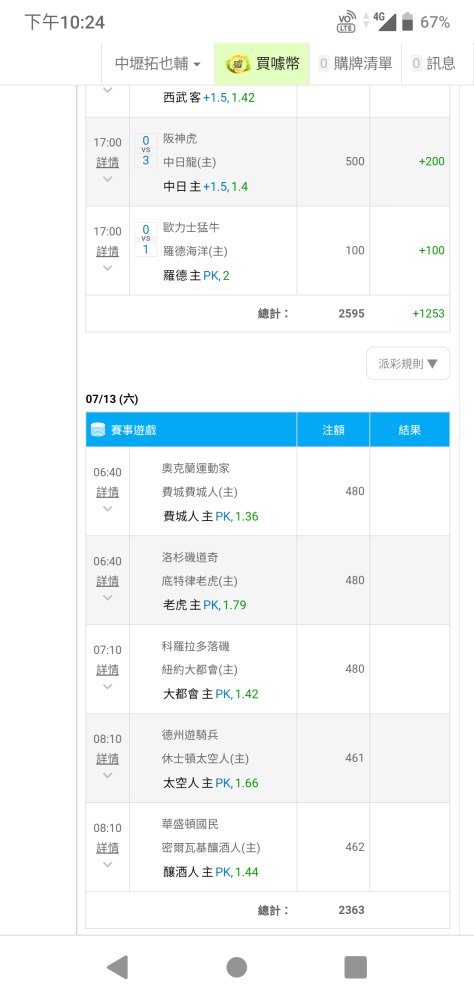
Task: Tap the battery status icon
Action: pos(408,22)
